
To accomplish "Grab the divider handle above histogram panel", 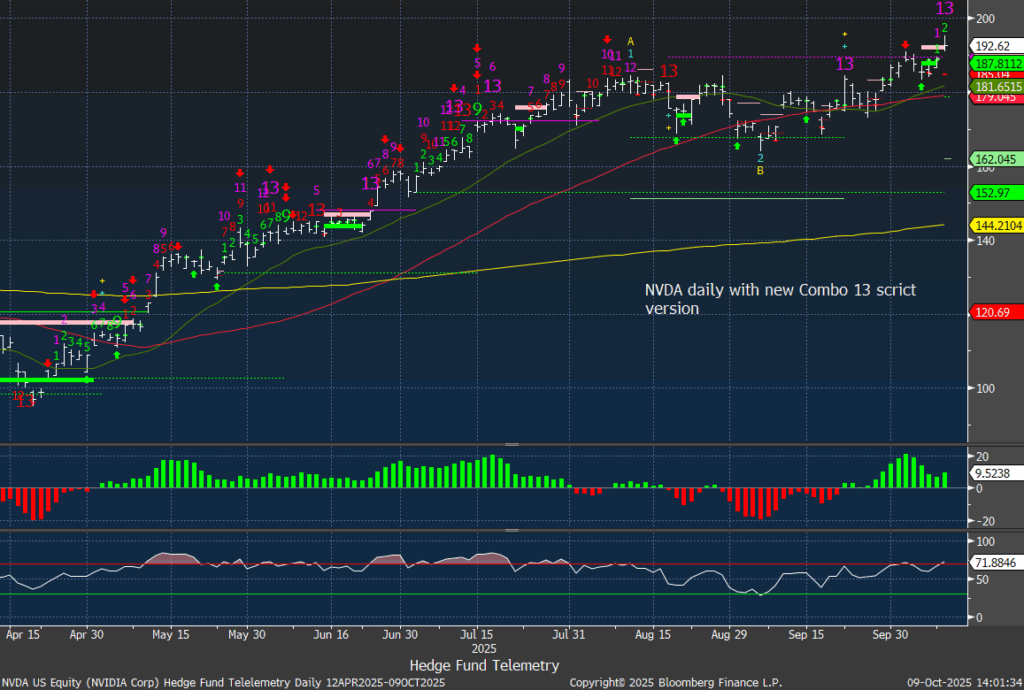I will pyautogui.click(x=512, y=444).
